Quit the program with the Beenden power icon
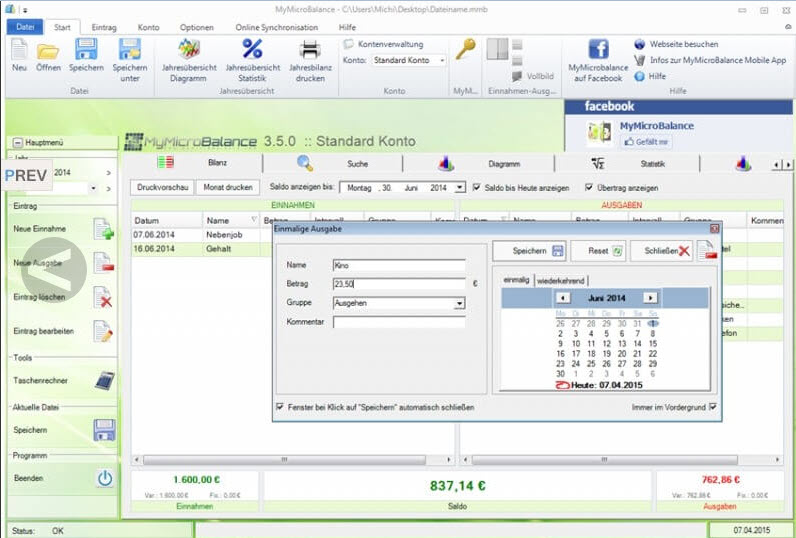 (105, 478)
